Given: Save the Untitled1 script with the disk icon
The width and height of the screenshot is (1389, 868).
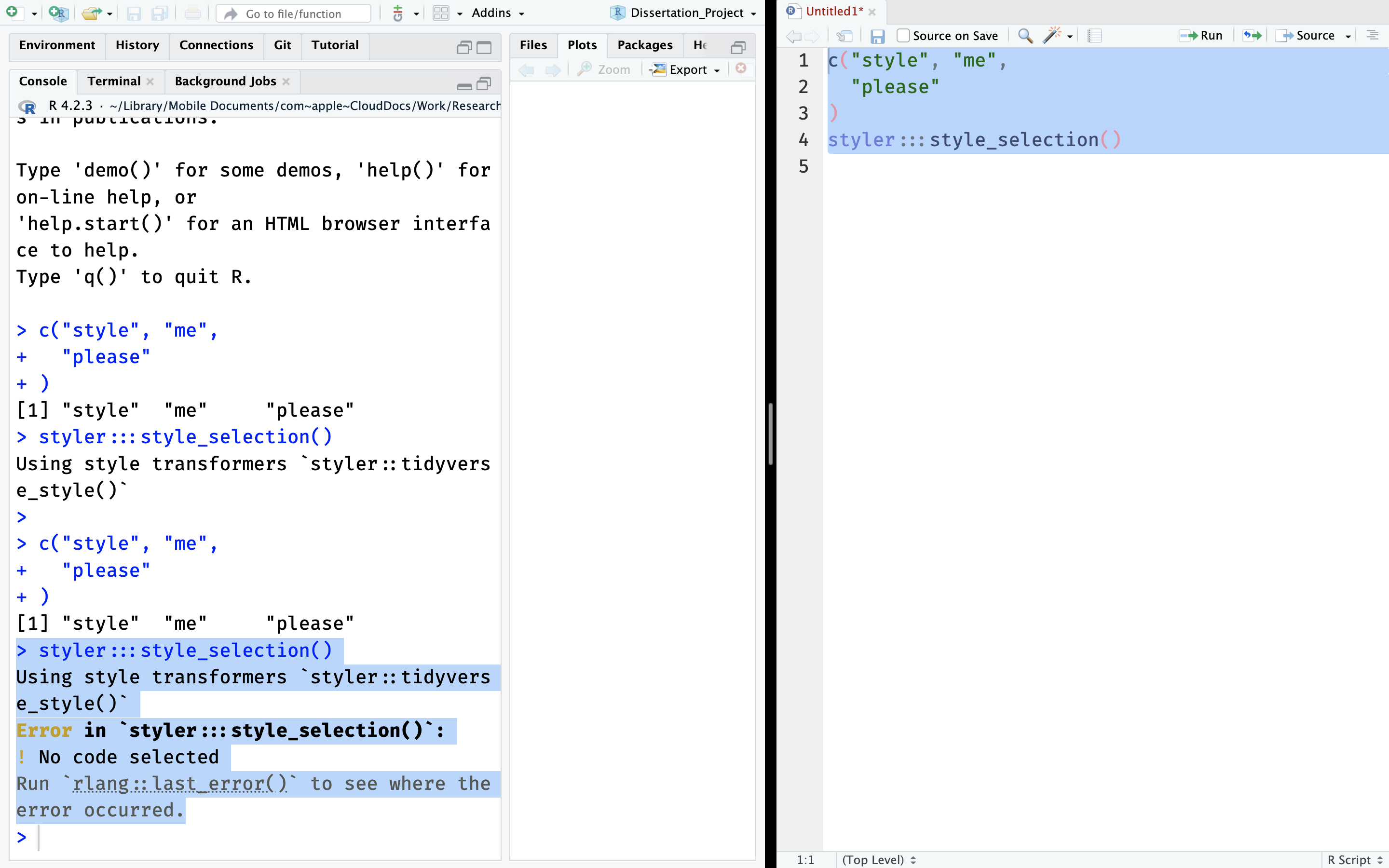Looking at the screenshot, I should pos(878,36).
